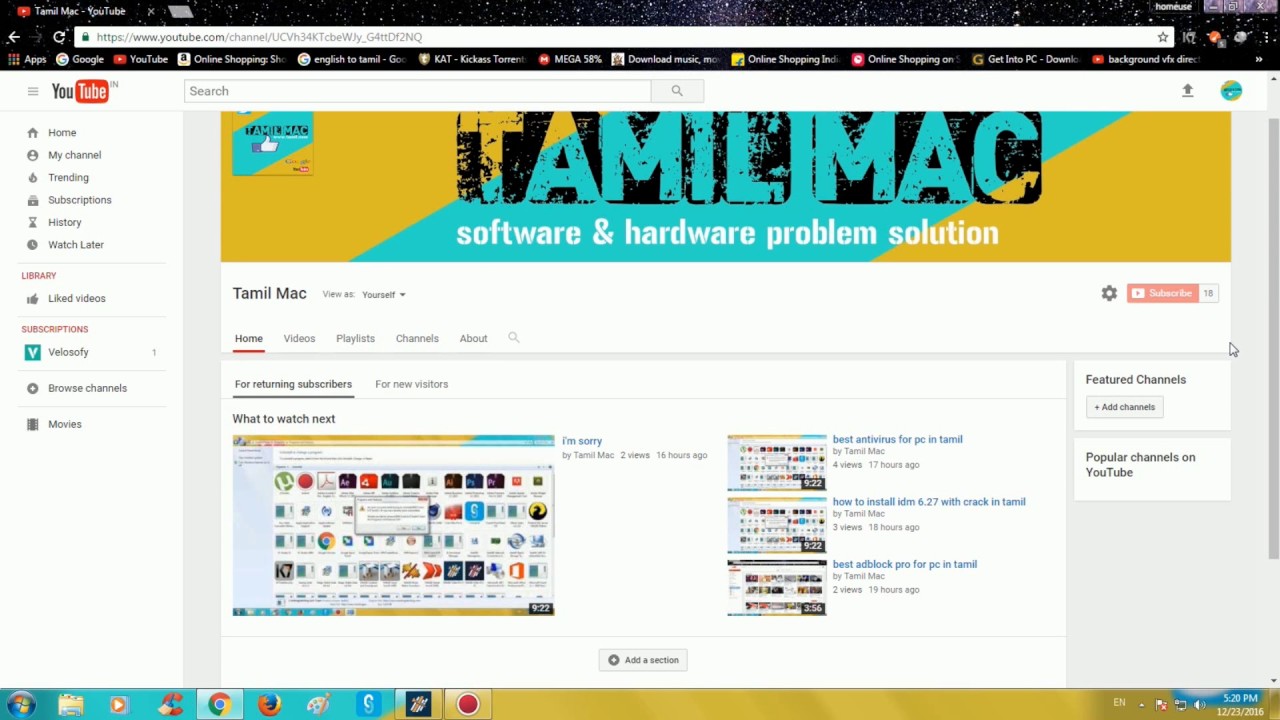Open the Apps bookmark shortcut
The image size is (1280, 720).
point(27,59)
